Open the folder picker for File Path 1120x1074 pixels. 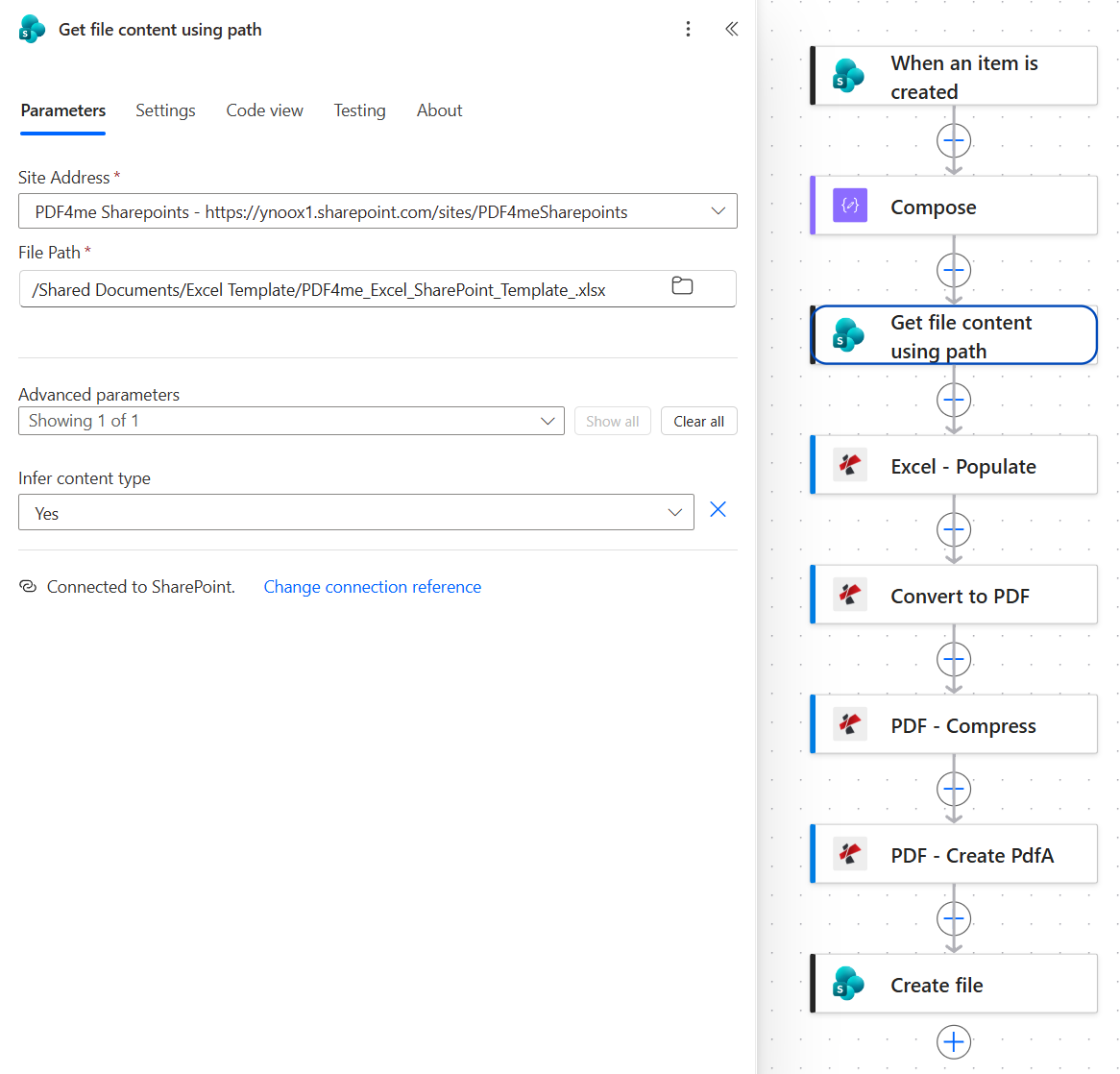click(x=682, y=286)
